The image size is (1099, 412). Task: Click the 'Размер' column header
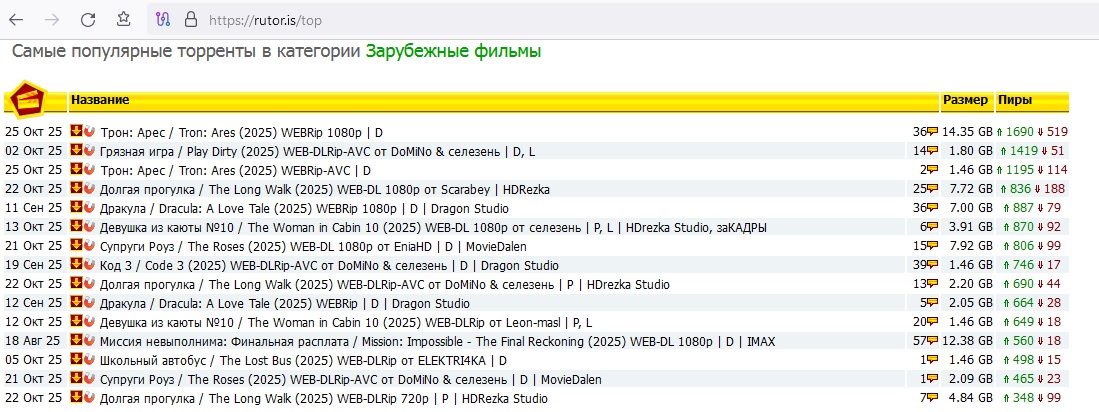click(x=965, y=100)
